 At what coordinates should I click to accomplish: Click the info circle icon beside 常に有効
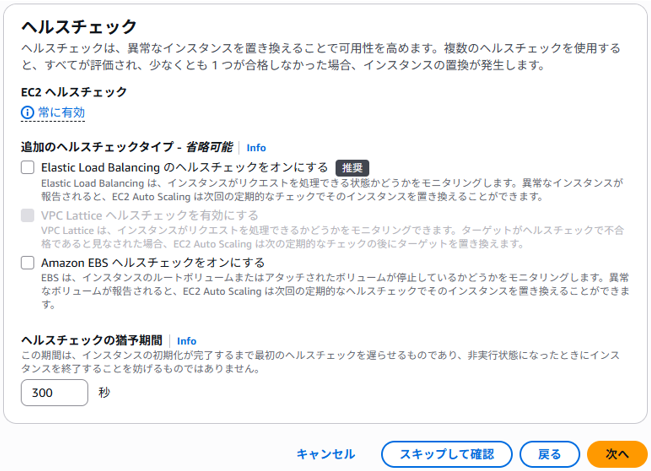[27, 113]
